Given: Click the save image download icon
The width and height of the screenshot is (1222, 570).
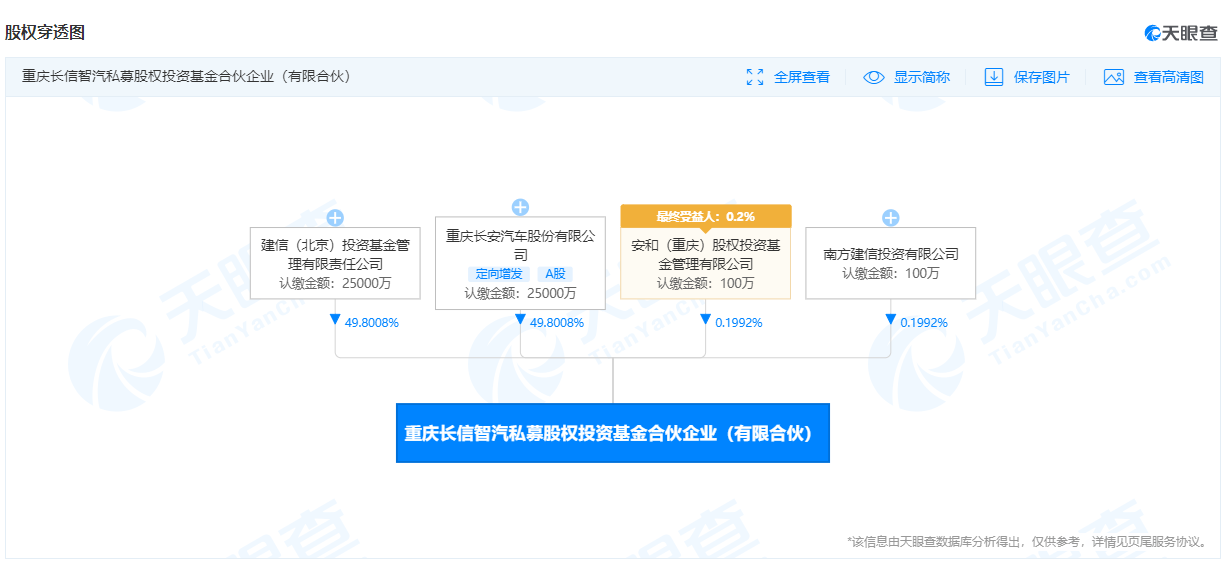Looking at the screenshot, I should tap(993, 77).
